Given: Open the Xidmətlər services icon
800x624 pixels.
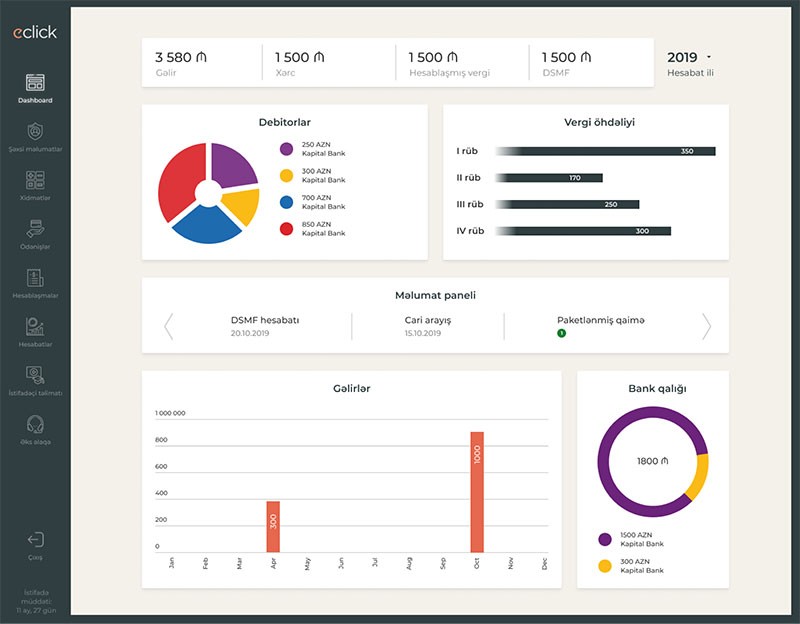Looking at the screenshot, I should pos(35,180).
